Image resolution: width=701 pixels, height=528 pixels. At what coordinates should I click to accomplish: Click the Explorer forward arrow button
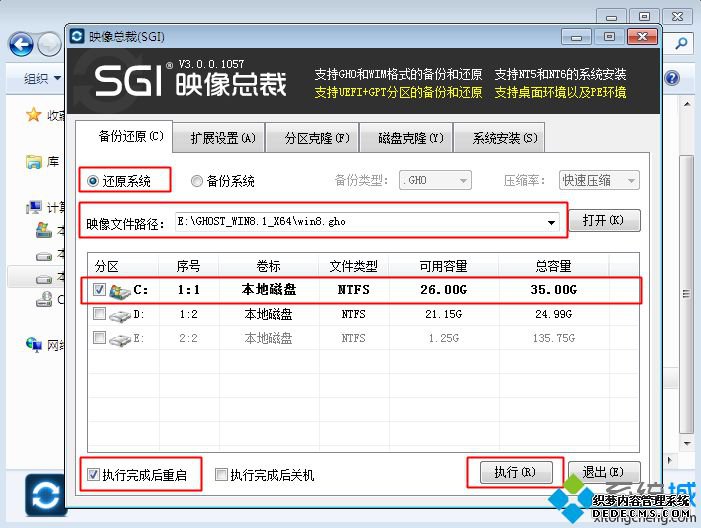pyautogui.click(x=49, y=45)
